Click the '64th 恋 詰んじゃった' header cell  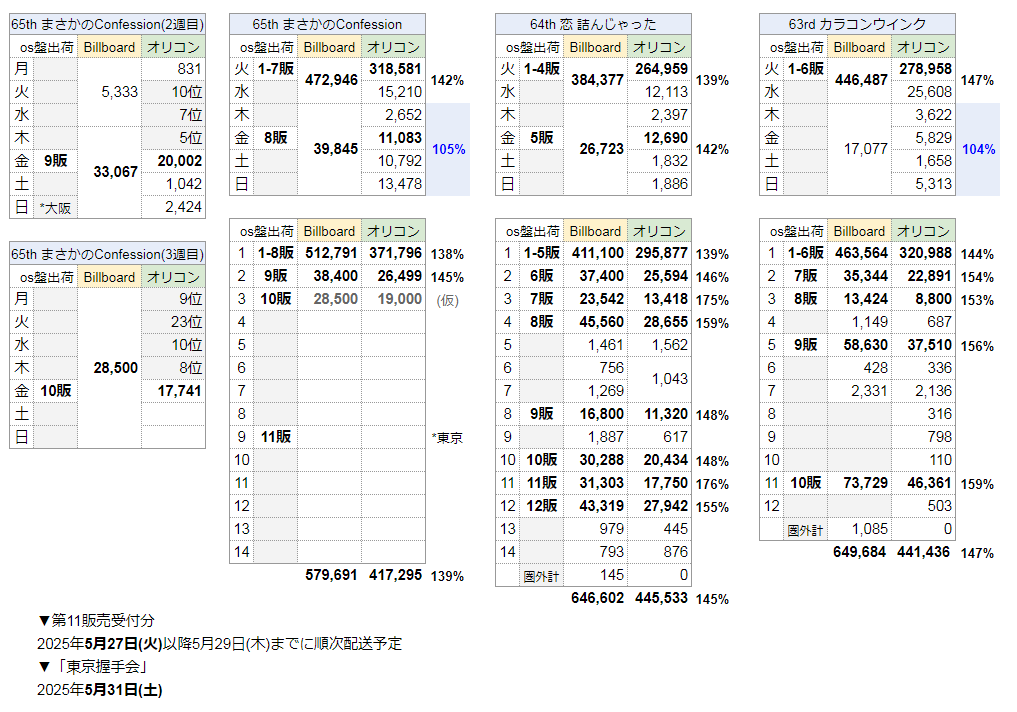[593, 25]
